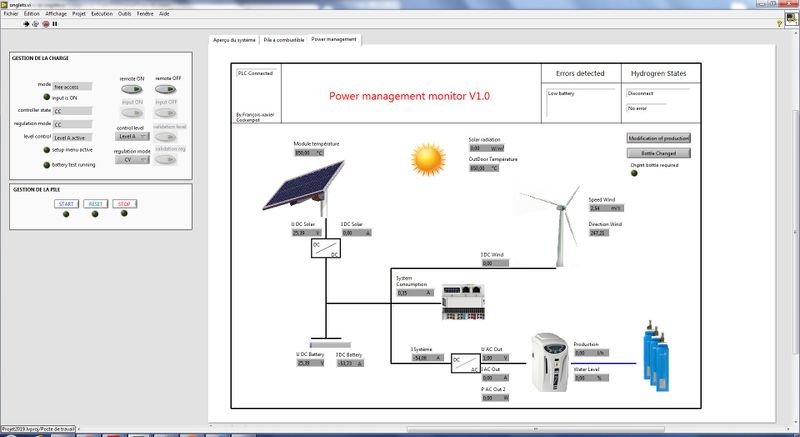Open the Exécution menu
The image size is (800, 437).
[x=102, y=13]
